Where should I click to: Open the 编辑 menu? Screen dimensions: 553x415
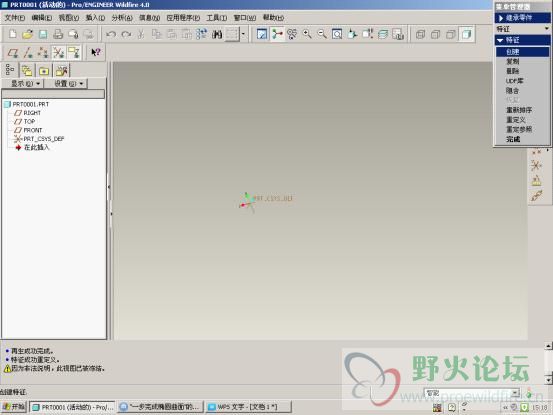click(42, 18)
